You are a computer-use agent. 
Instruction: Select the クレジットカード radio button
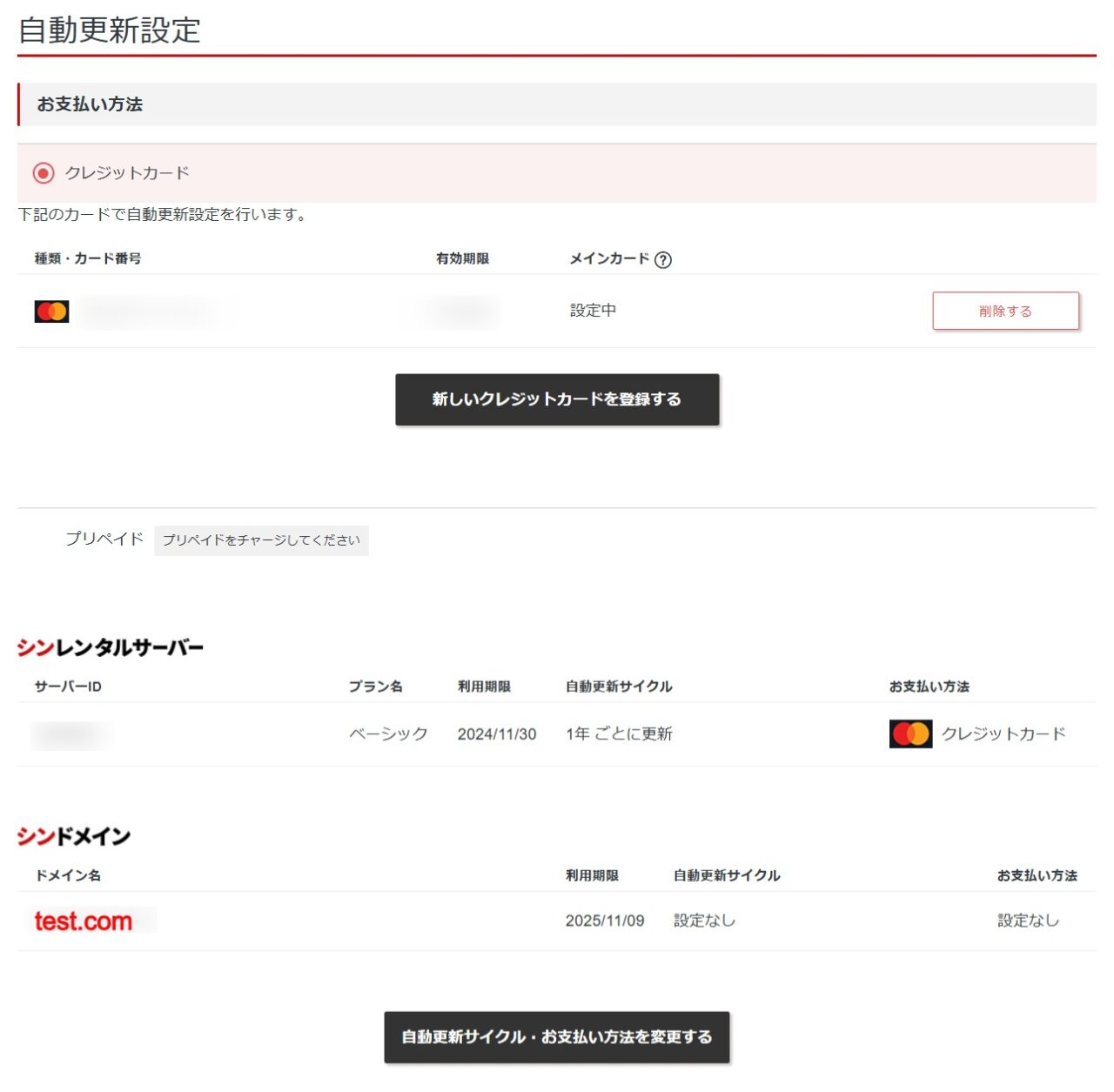[x=44, y=173]
